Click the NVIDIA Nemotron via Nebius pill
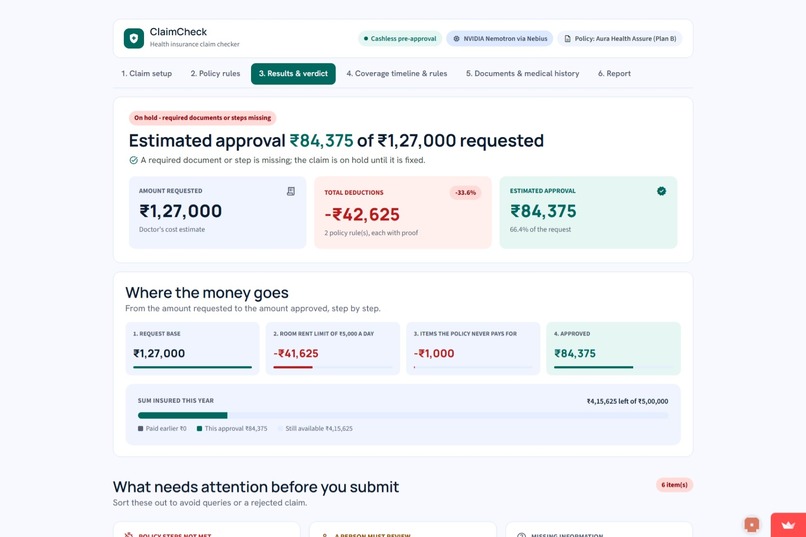This screenshot has width=806, height=537. click(x=500, y=39)
